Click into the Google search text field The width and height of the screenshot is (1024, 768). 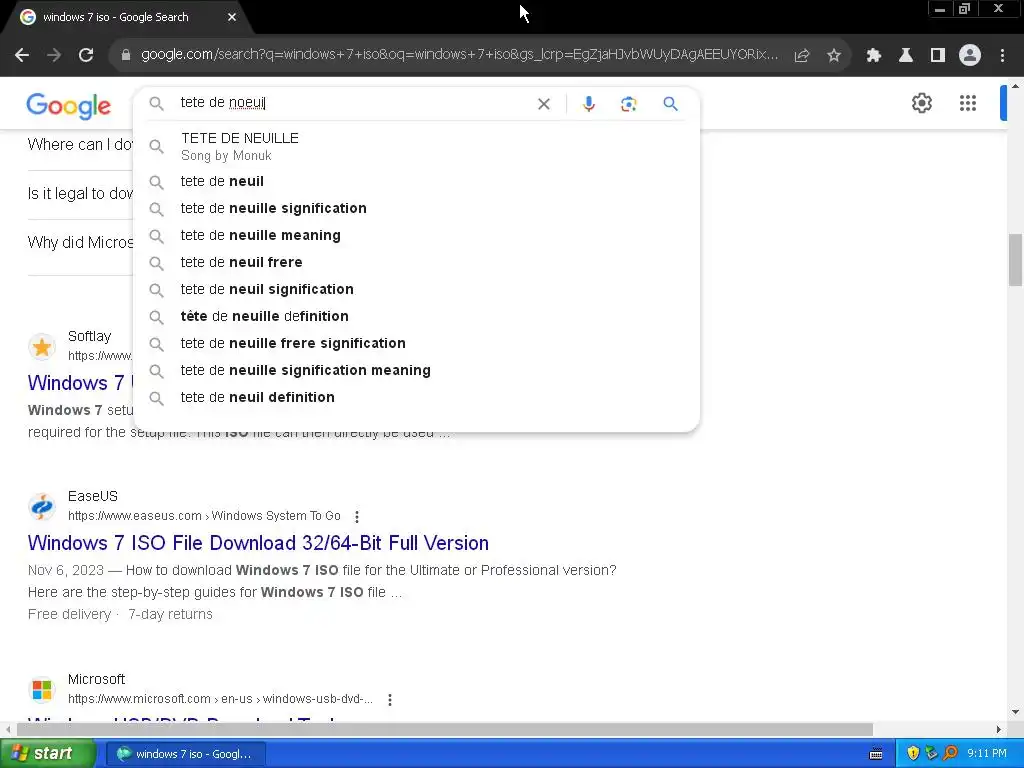click(x=353, y=103)
